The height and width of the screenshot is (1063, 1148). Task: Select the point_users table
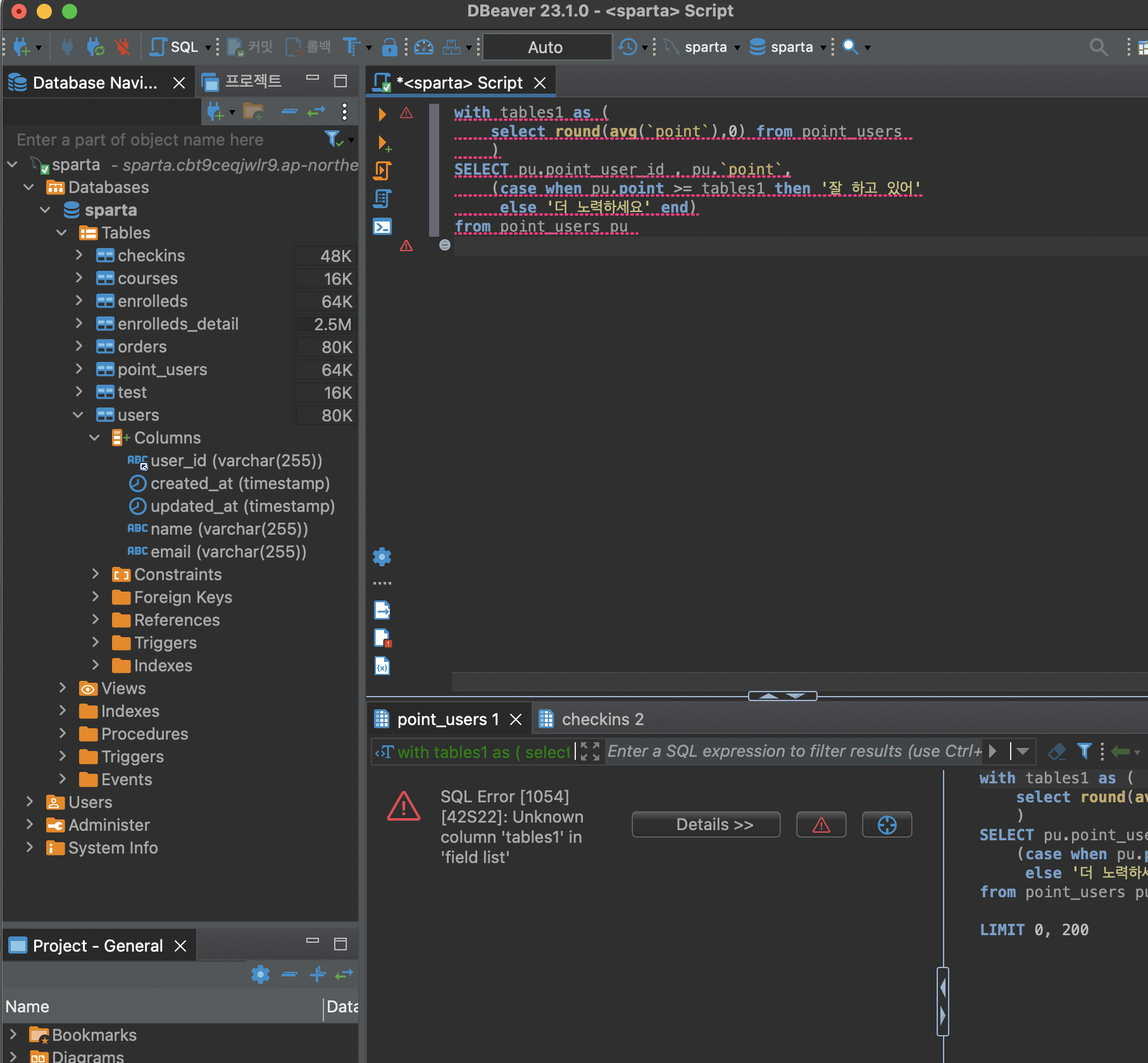163,370
